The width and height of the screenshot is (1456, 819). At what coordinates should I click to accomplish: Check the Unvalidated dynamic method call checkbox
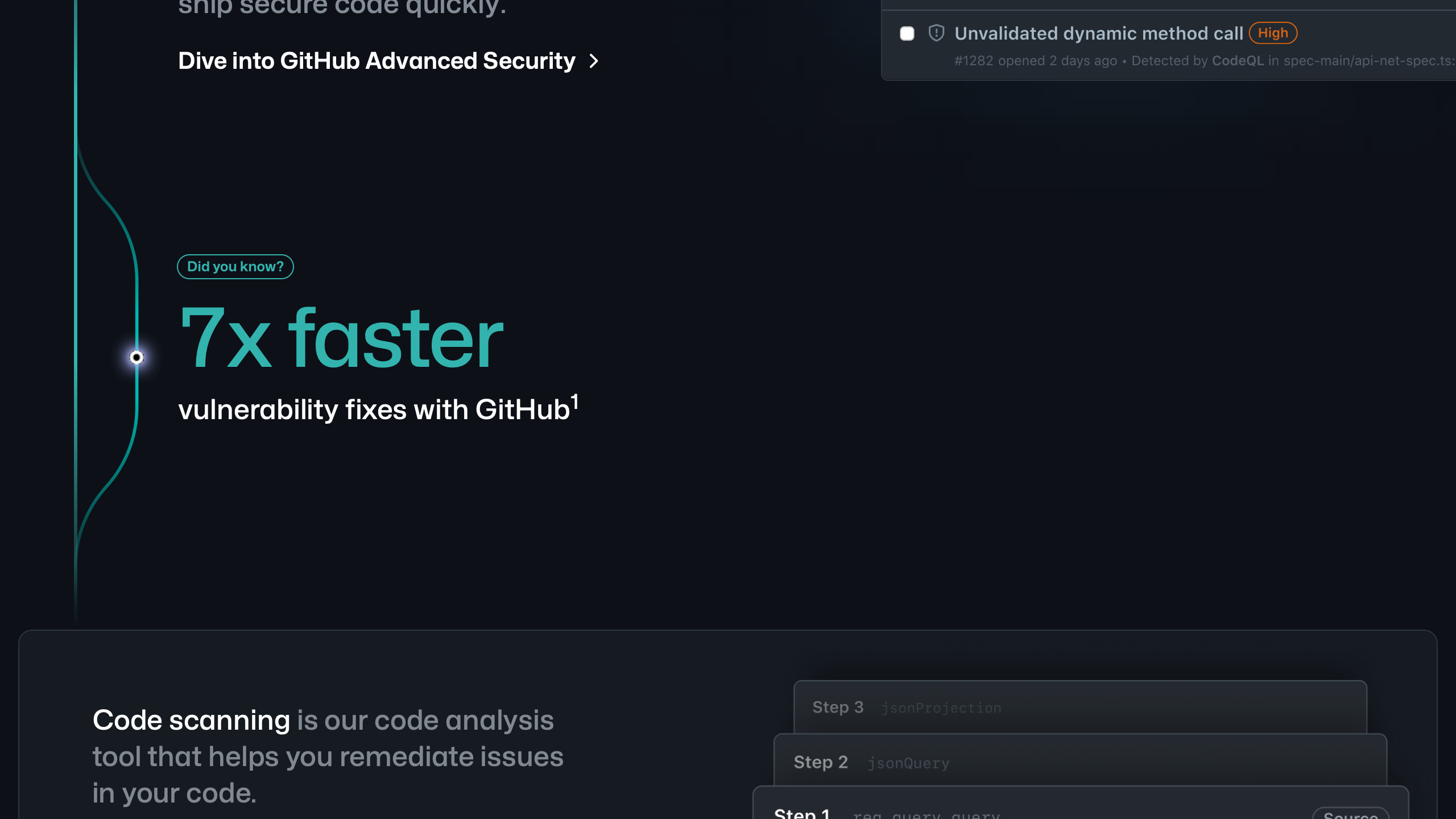click(907, 34)
